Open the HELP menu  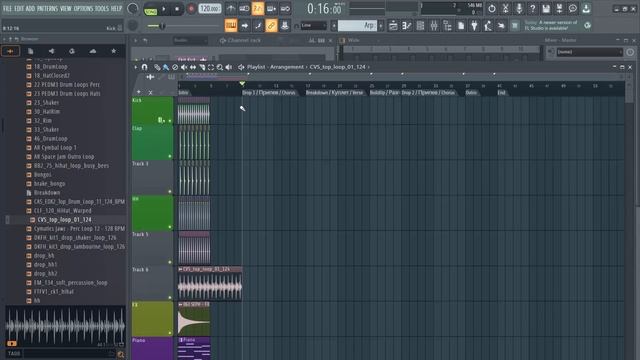coord(116,9)
